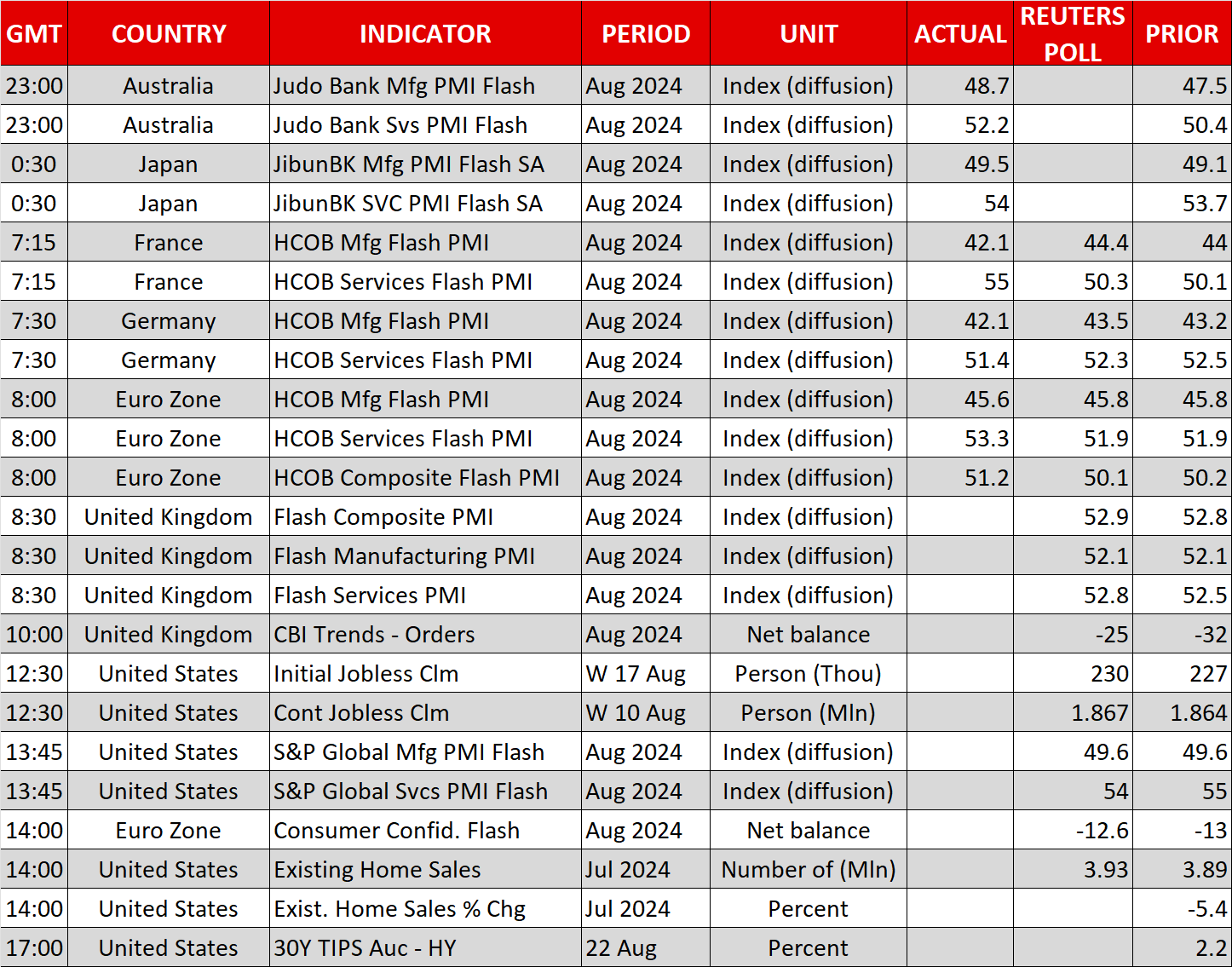Select the Judo Bank Svs PMI Flash cell

pyautogui.click(x=425, y=124)
